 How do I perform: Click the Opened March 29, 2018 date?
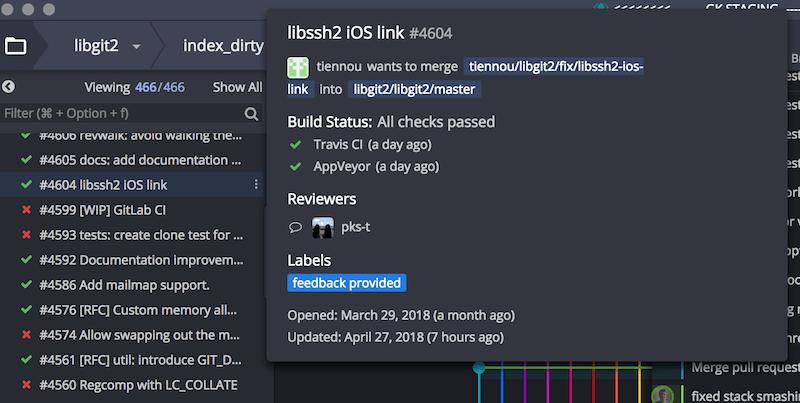coord(401,315)
